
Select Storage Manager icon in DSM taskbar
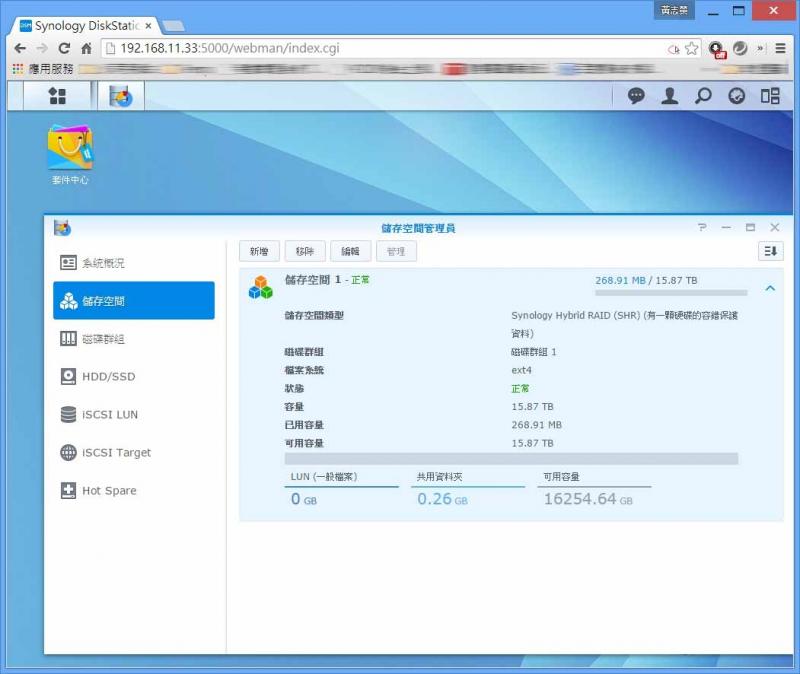121,96
